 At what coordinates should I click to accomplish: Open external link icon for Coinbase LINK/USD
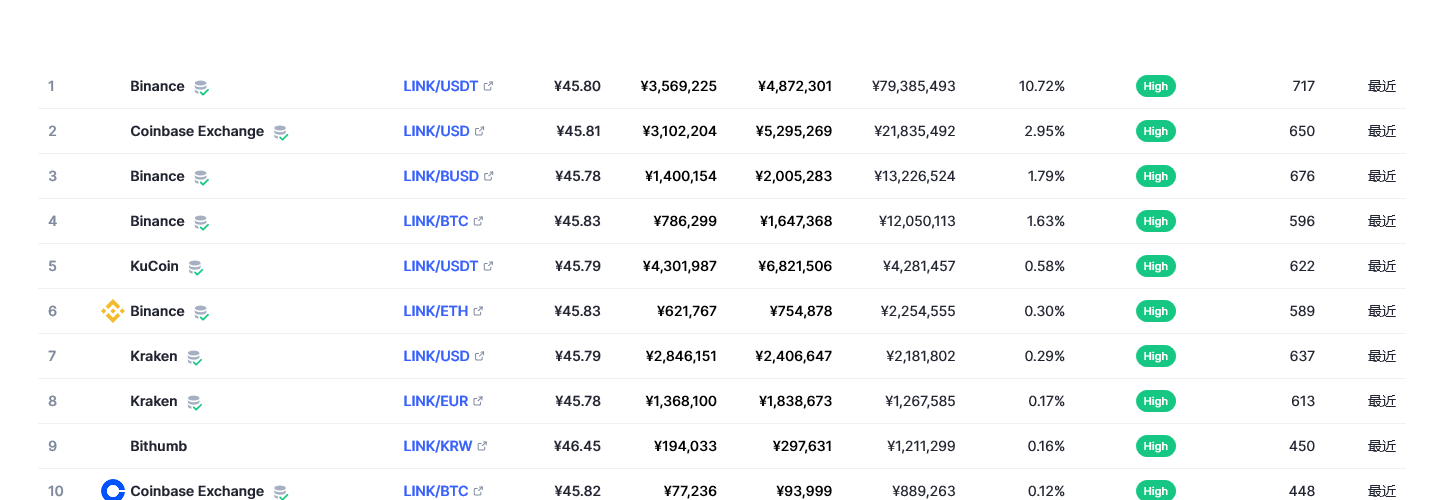[480, 131]
